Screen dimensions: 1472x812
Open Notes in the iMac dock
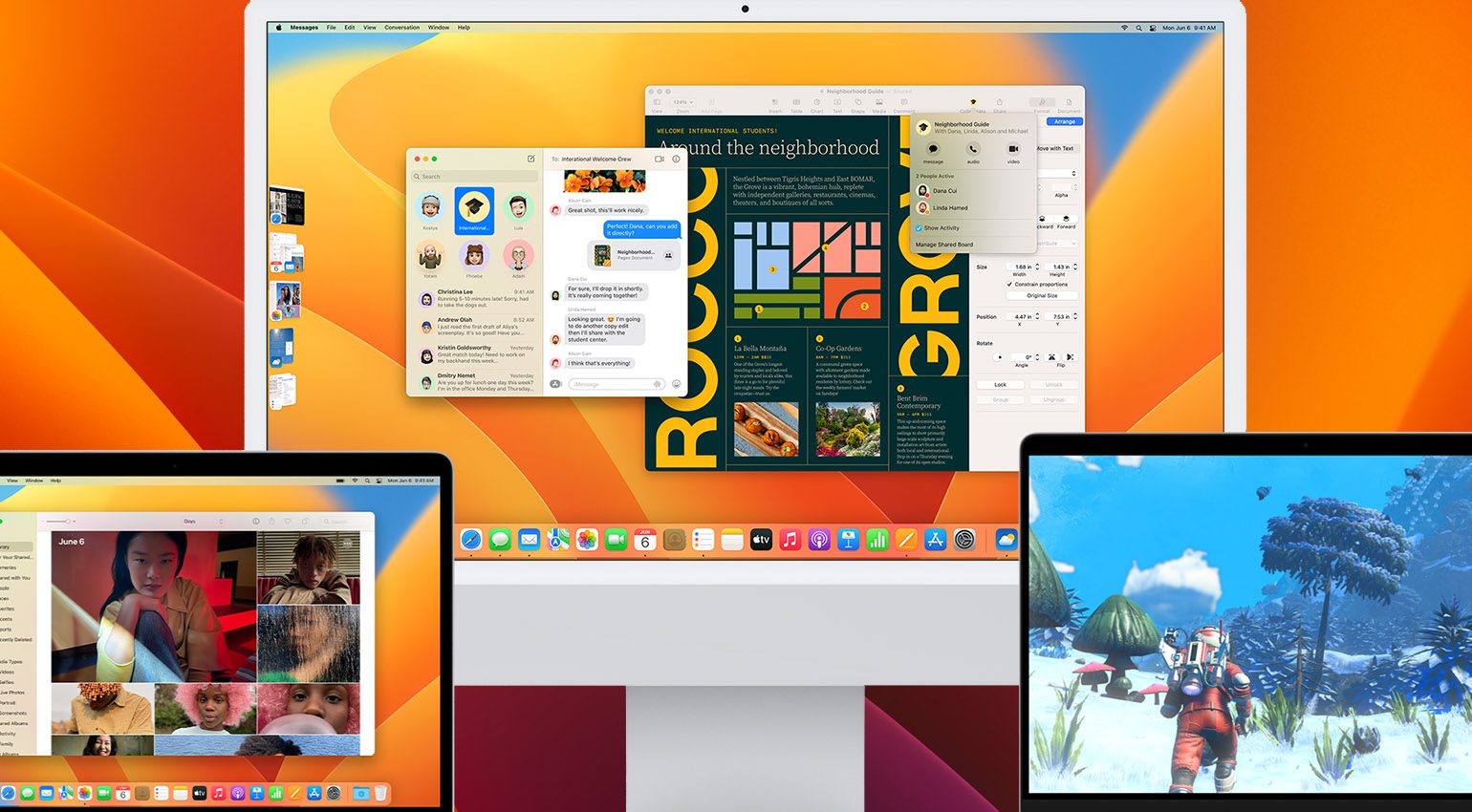click(732, 540)
